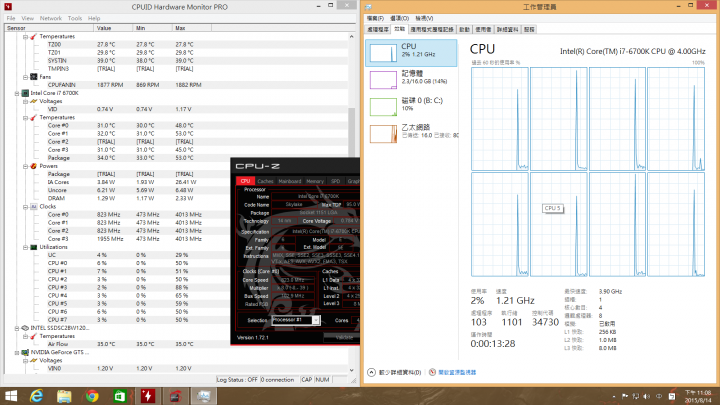Screen dimensions: 720x405
Task: Open the Windows Start button
Action: pos(10,396)
